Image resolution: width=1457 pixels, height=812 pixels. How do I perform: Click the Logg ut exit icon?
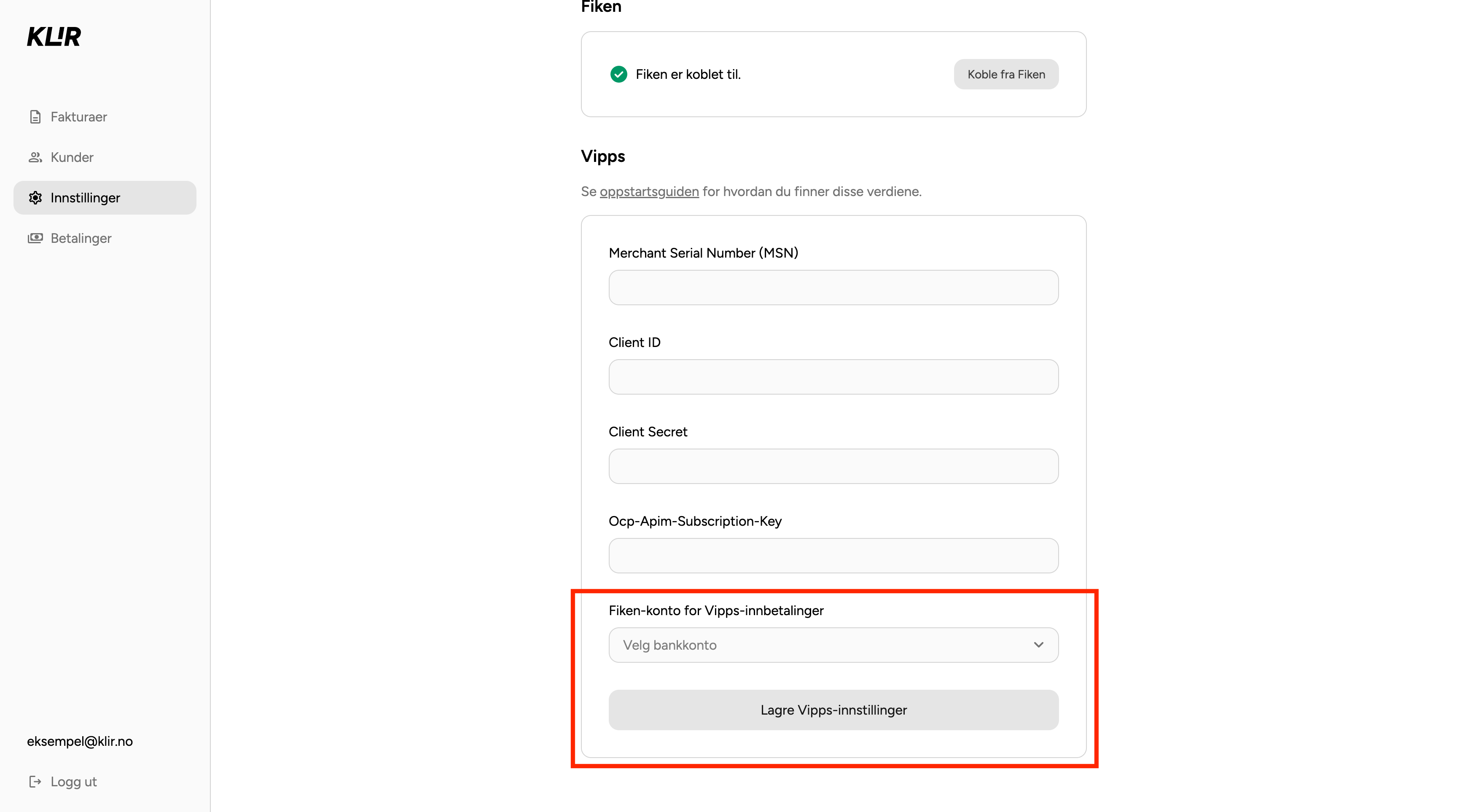point(35,782)
